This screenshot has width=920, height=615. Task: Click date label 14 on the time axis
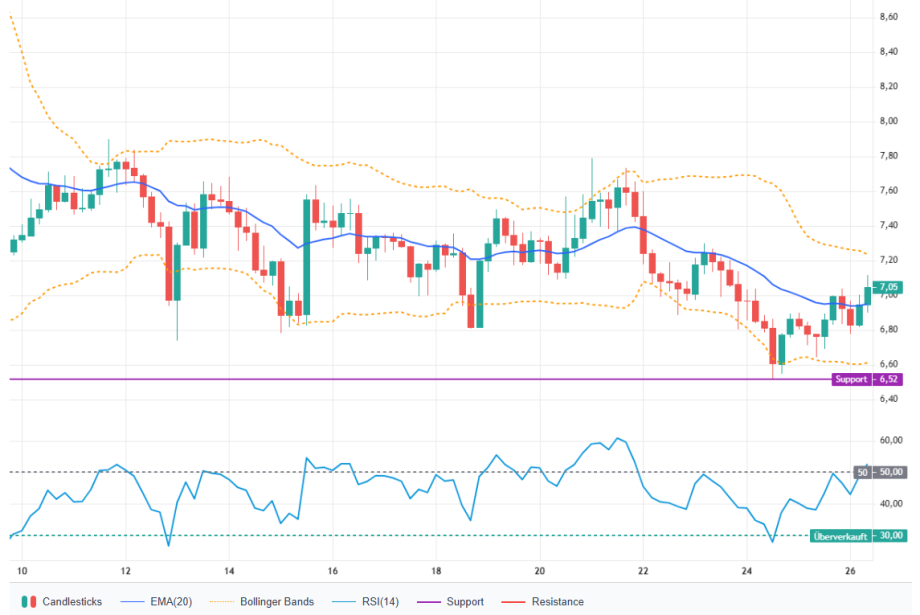click(x=229, y=571)
